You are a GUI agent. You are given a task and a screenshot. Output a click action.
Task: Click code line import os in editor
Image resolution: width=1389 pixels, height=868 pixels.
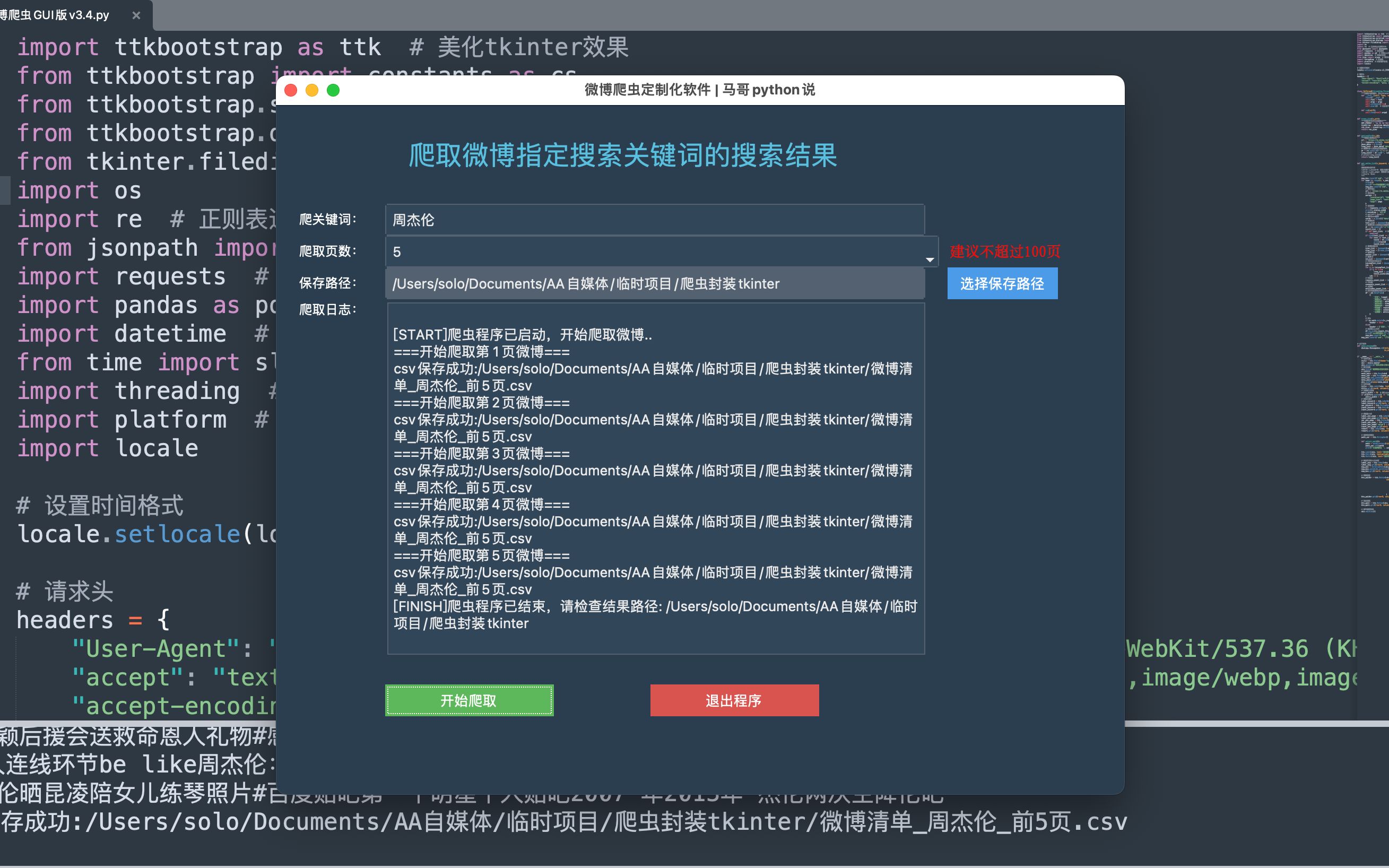point(79,190)
